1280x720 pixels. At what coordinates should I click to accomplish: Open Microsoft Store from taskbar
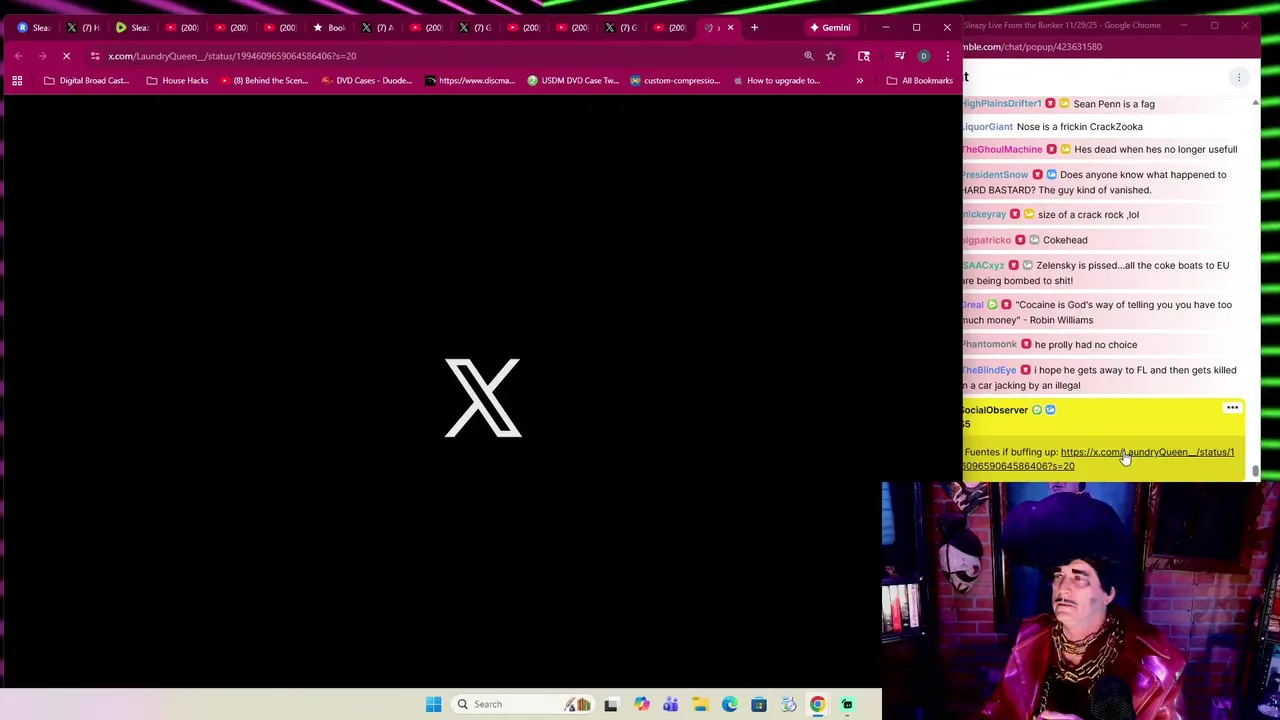(759, 704)
